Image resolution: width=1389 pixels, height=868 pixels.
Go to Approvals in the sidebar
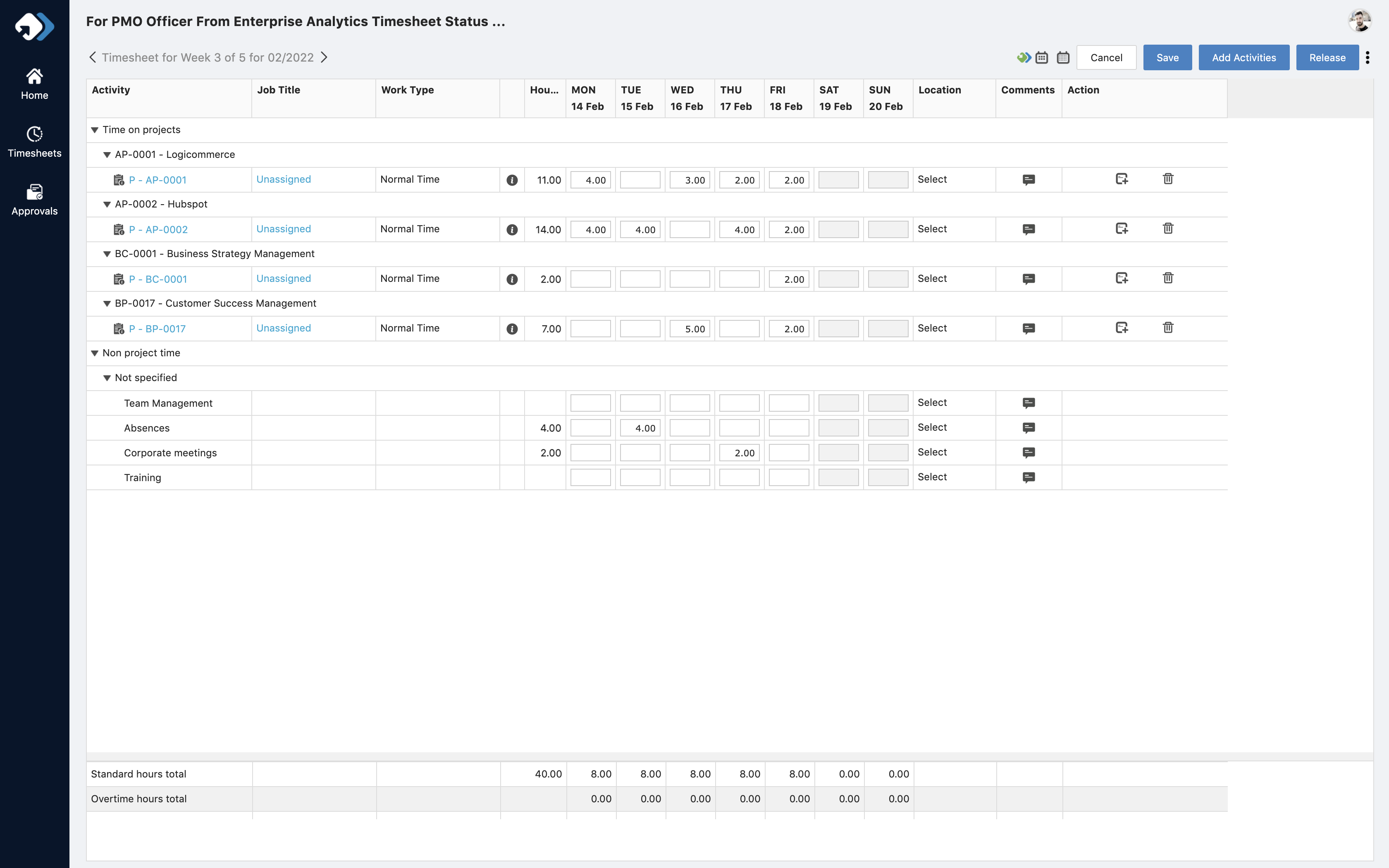(34, 200)
